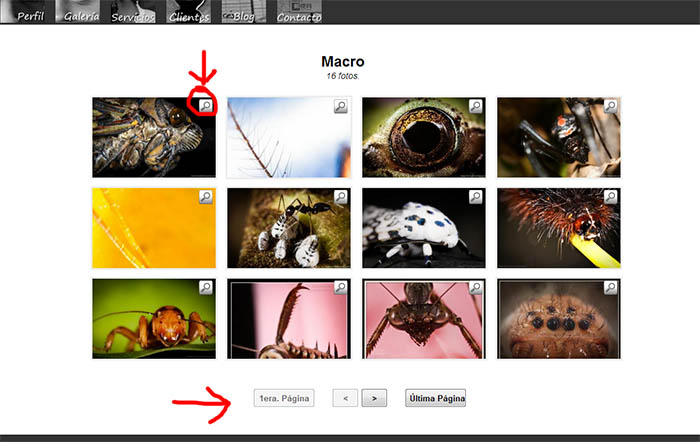Open magnifier on mantis face pink photo
Image resolution: width=700 pixels, height=442 pixels.
click(475, 287)
